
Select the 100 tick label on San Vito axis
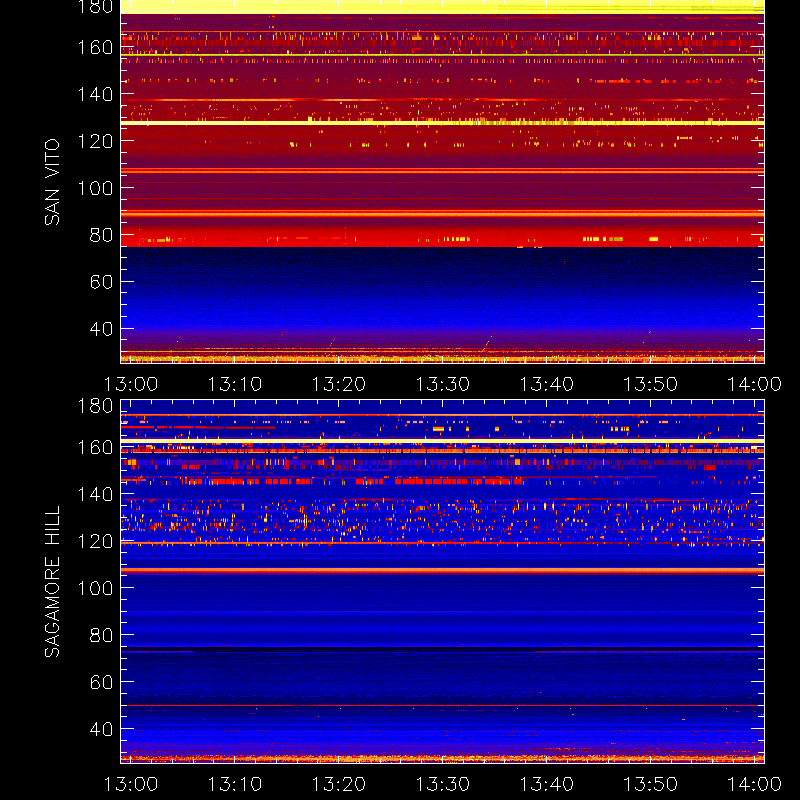coord(95,188)
